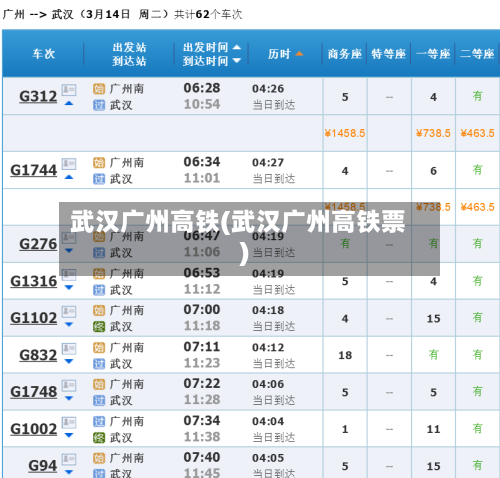Click the 车次 column header
Viewport: 500px width, 478px height.
coord(44,54)
